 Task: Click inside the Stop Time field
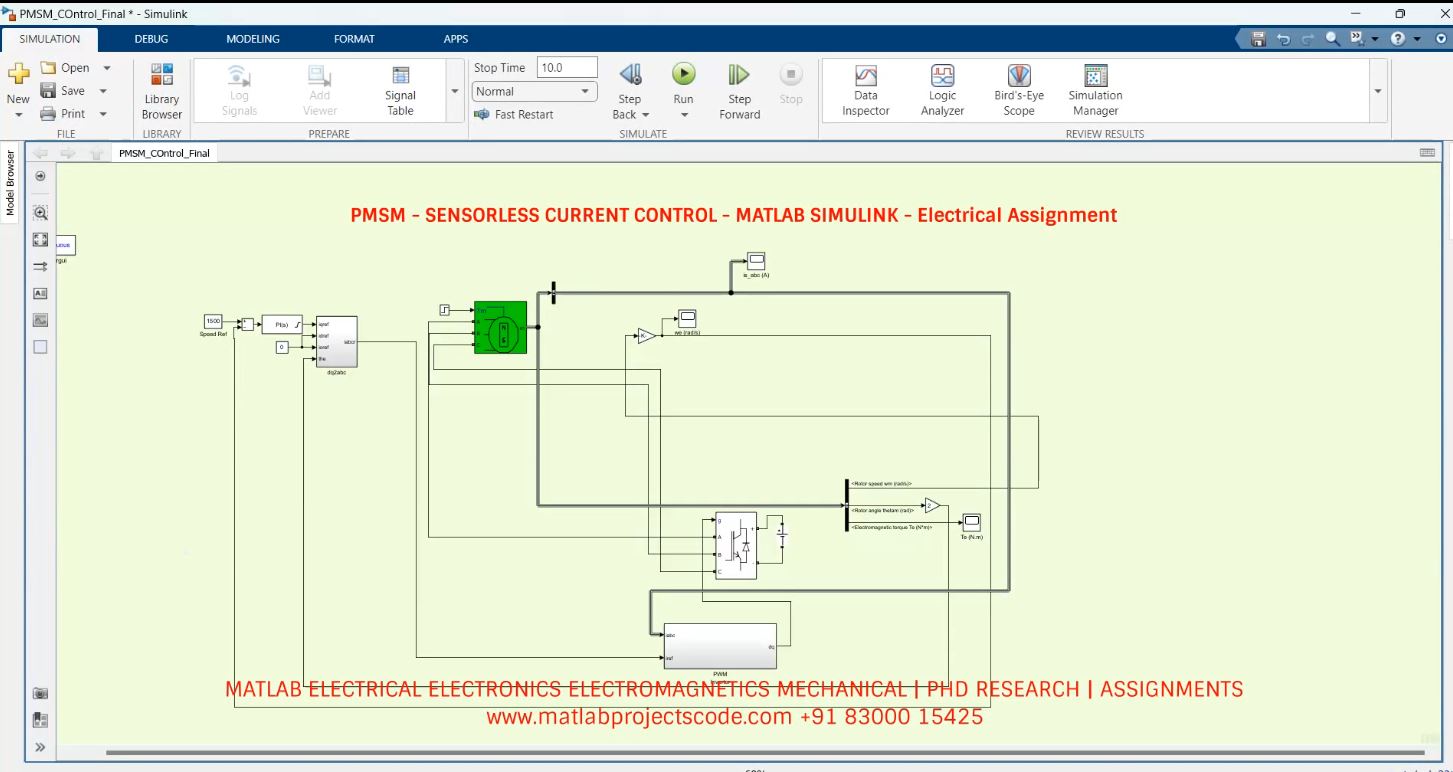coord(565,66)
